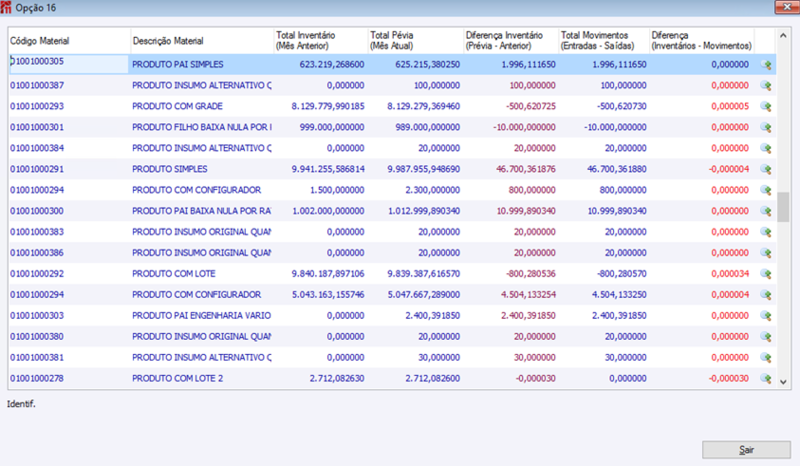Open detail icon for row 01001000387
The height and width of the screenshot is (466, 800).
765,86
